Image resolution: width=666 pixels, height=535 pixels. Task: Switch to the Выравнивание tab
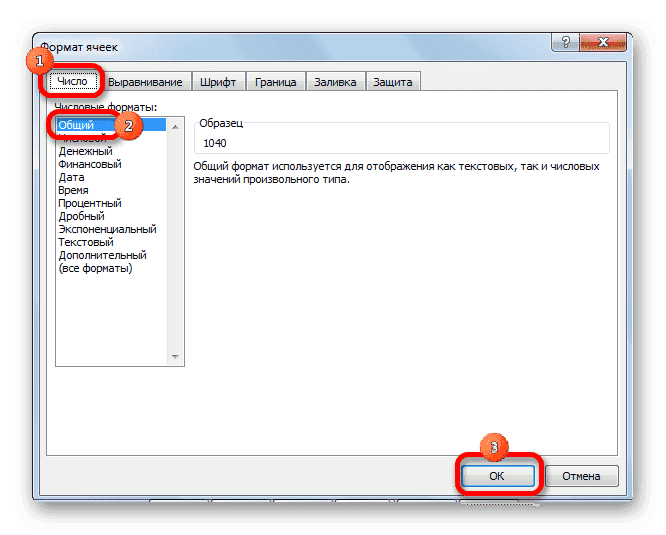(145, 82)
